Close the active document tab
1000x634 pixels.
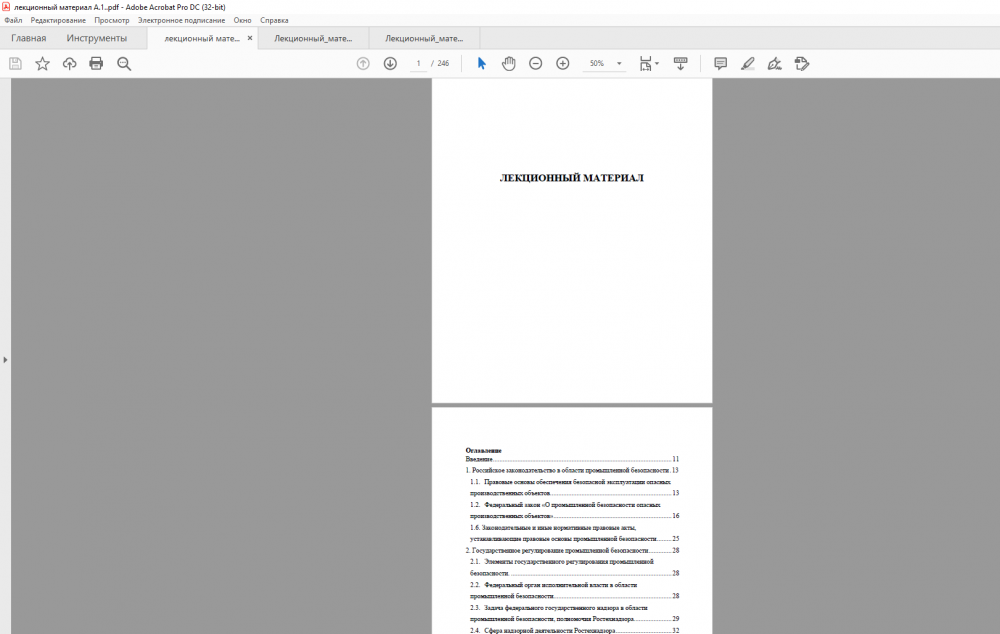[250, 38]
